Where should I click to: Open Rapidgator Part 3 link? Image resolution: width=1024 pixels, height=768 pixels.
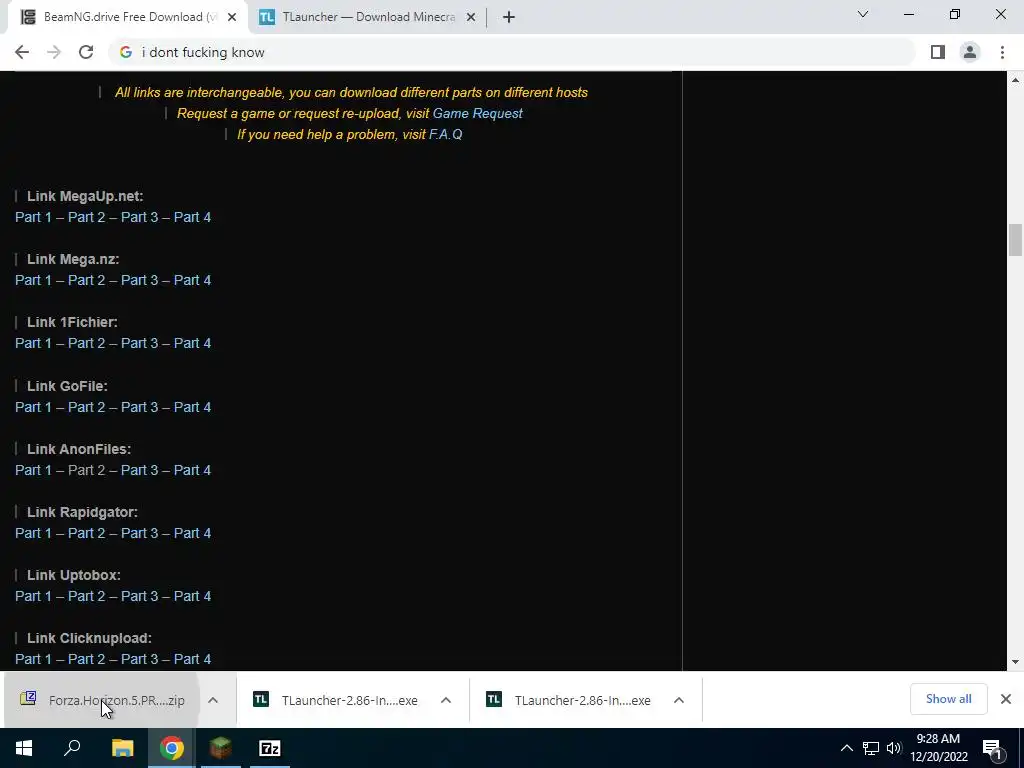(x=139, y=533)
